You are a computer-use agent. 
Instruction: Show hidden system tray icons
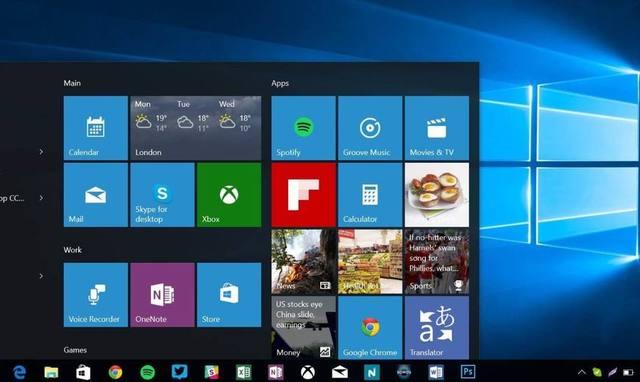582,372
